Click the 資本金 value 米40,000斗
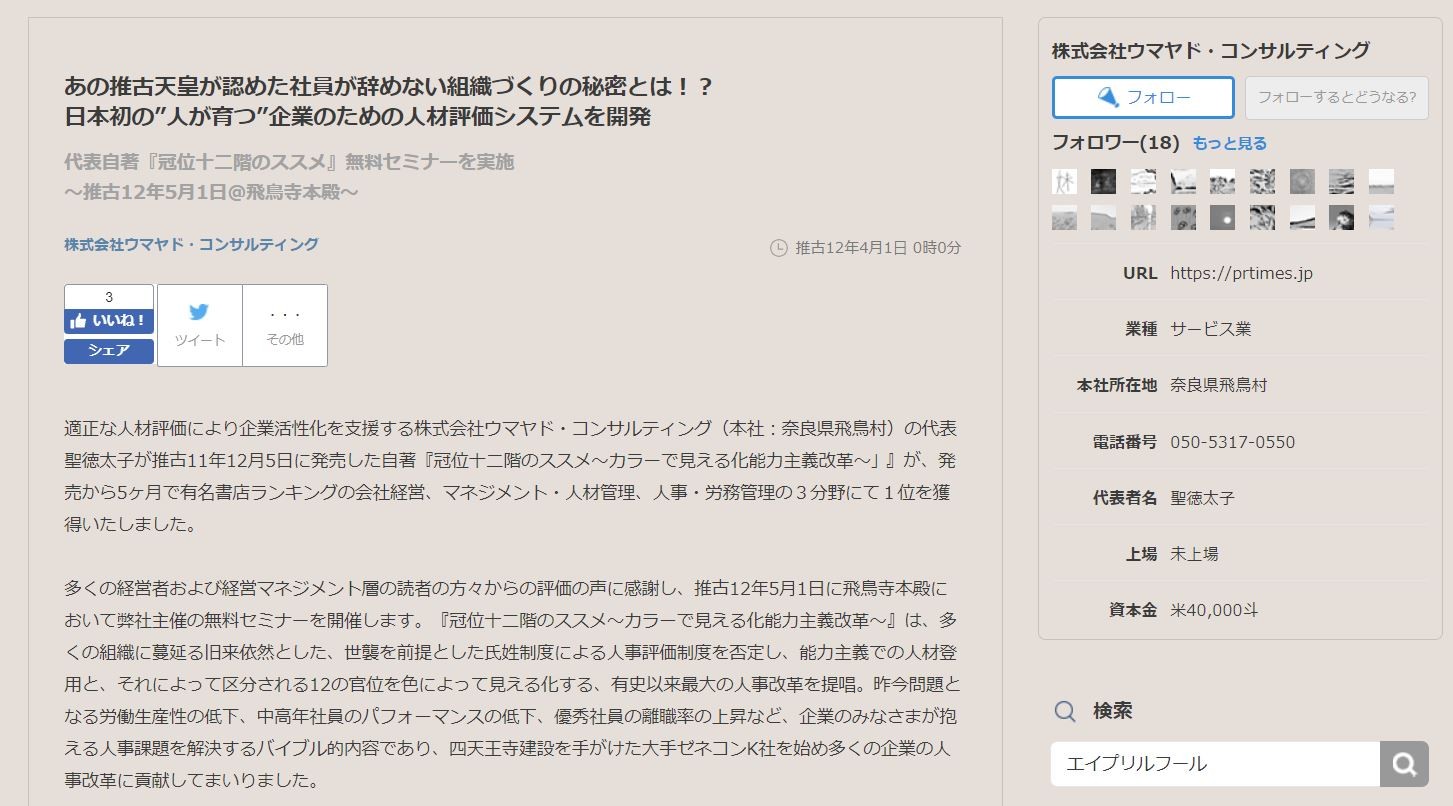 tap(1214, 610)
